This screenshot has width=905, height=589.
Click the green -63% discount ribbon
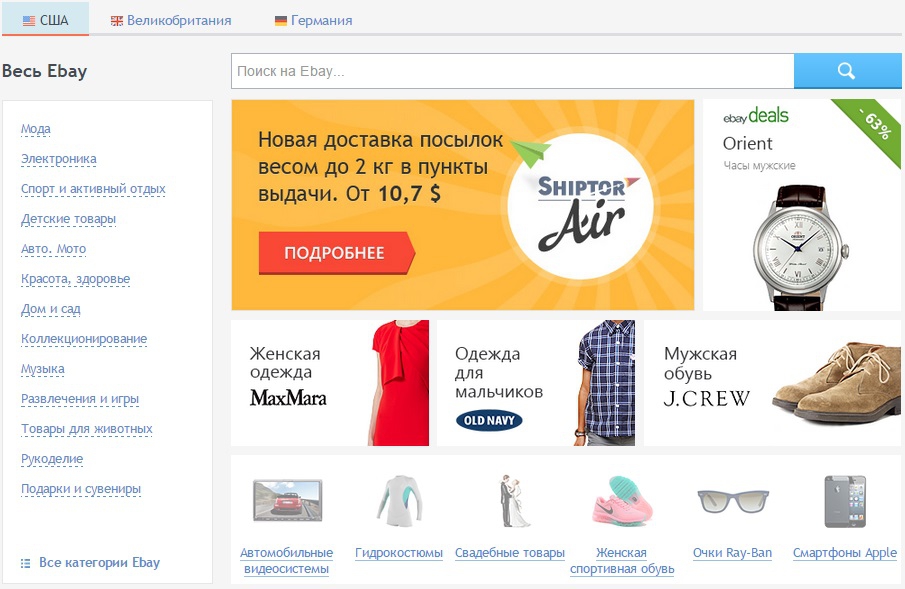[873, 128]
